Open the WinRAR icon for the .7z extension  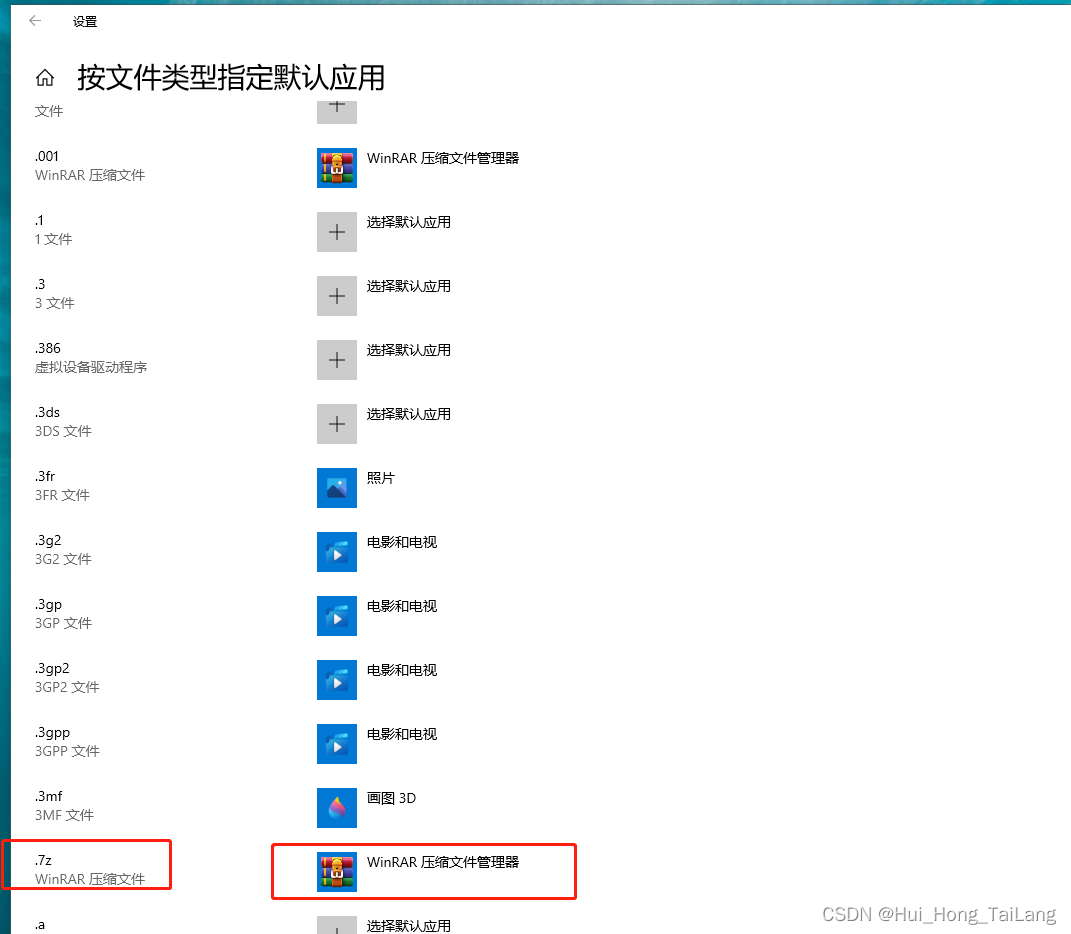(337, 872)
